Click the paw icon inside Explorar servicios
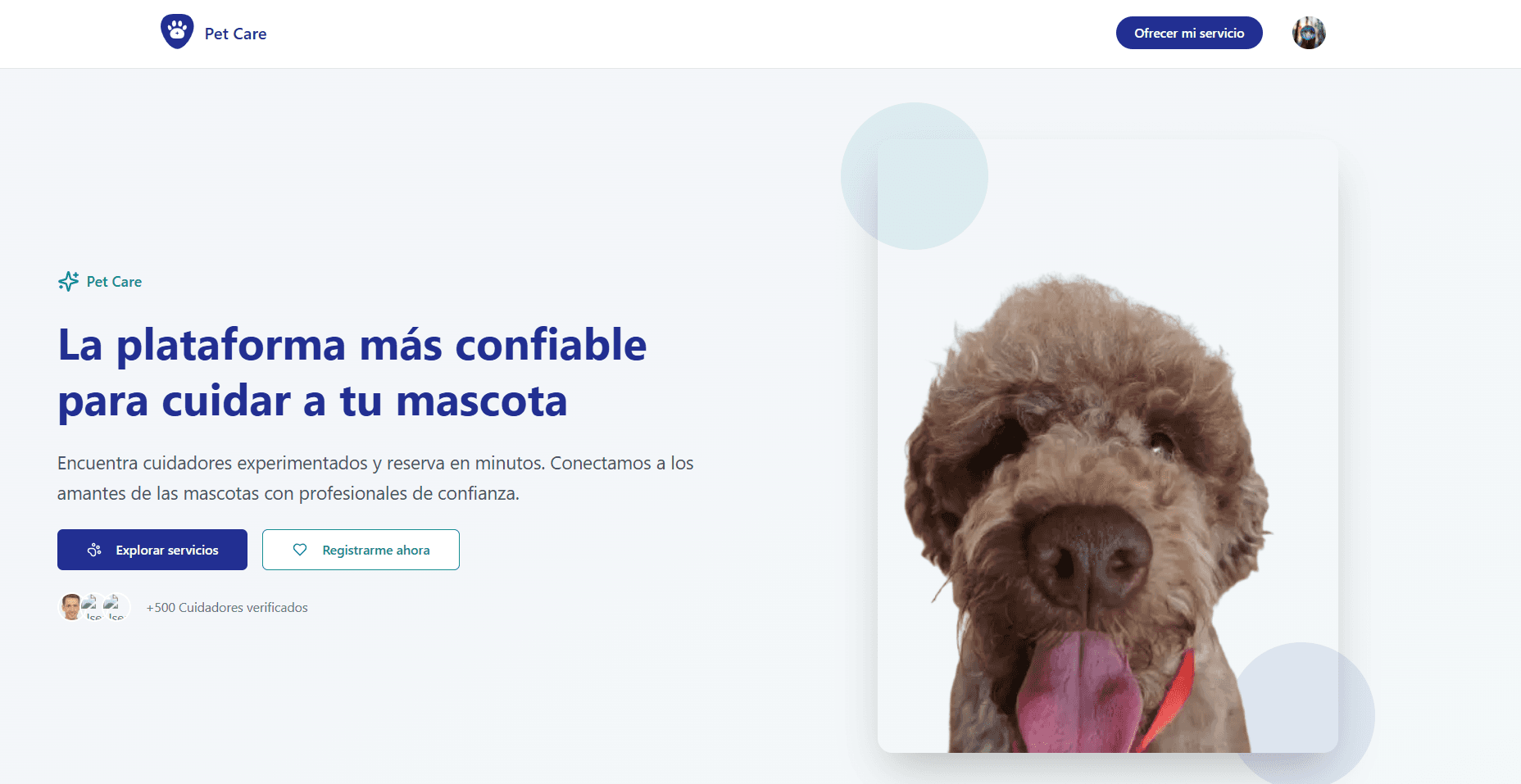This screenshot has height=784, width=1521. tap(95, 550)
